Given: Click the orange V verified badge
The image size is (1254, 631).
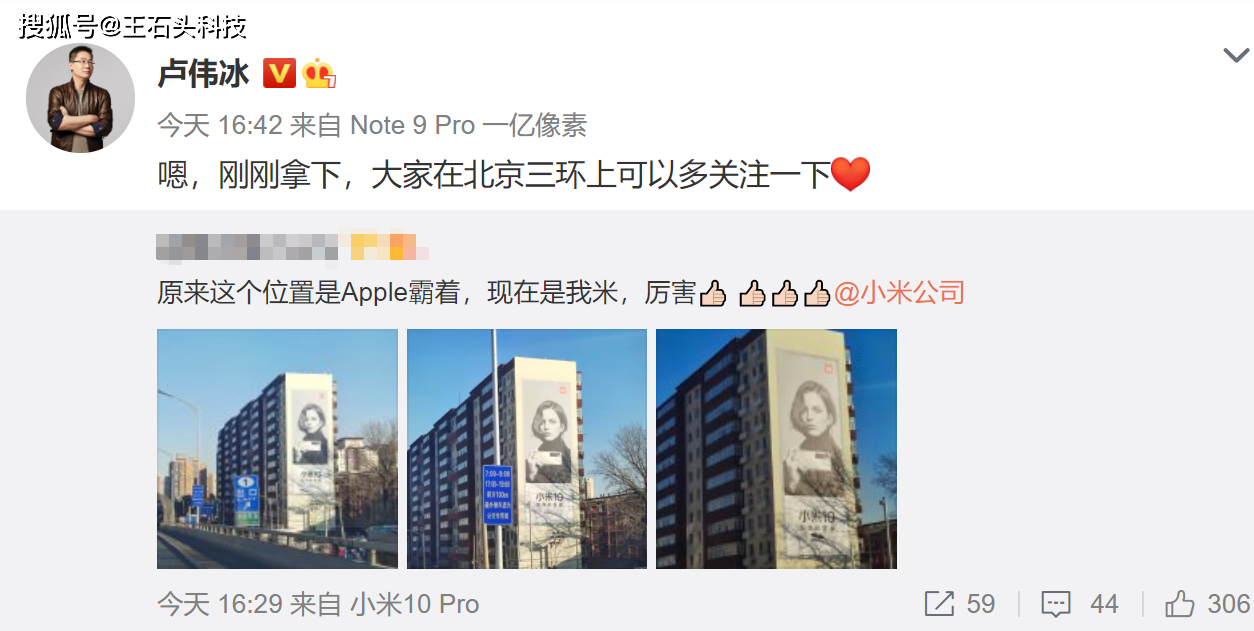Looking at the screenshot, I should click(x=280, y=73).
